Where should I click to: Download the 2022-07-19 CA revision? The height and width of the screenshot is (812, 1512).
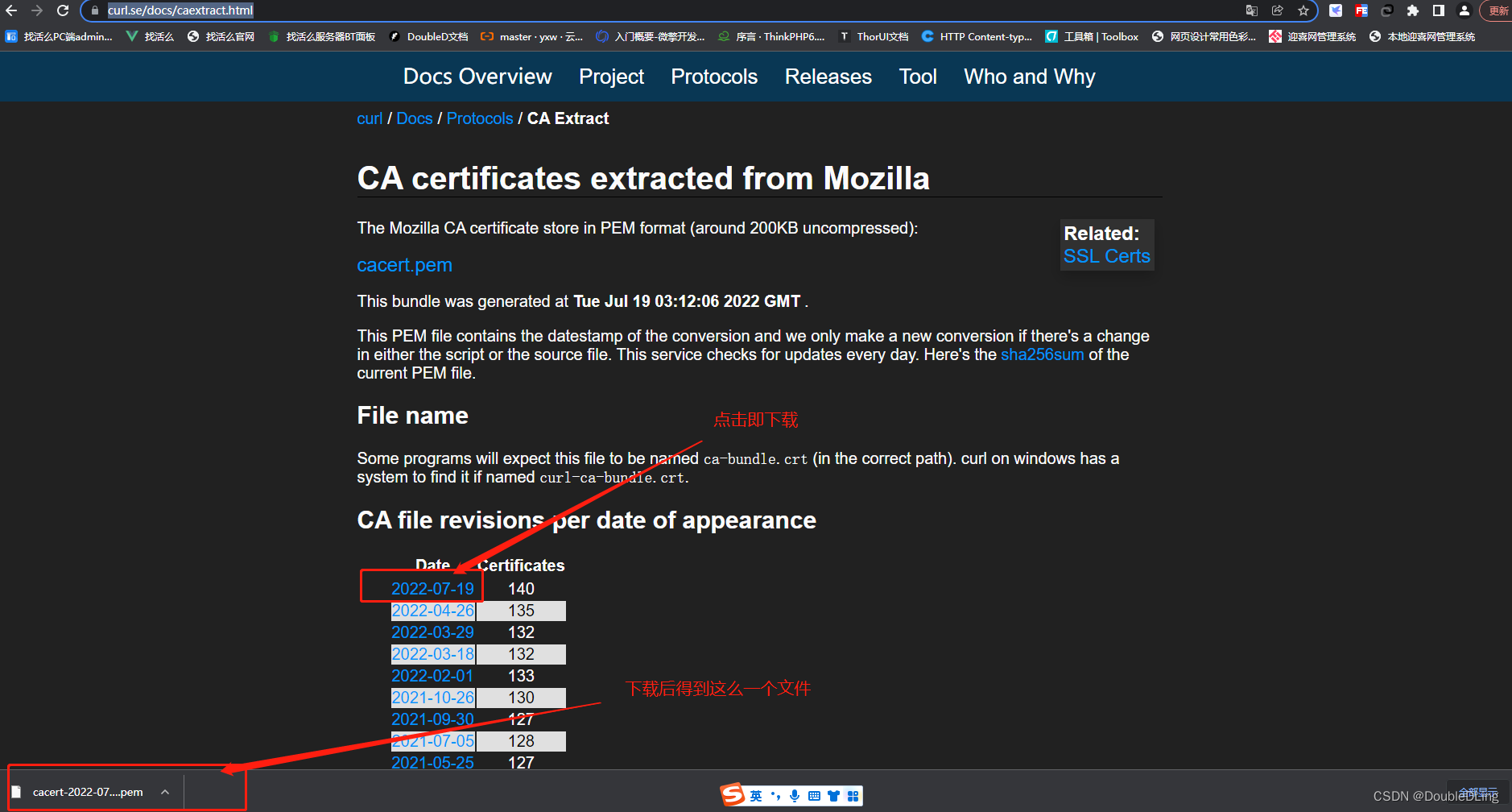click(432, 589)
